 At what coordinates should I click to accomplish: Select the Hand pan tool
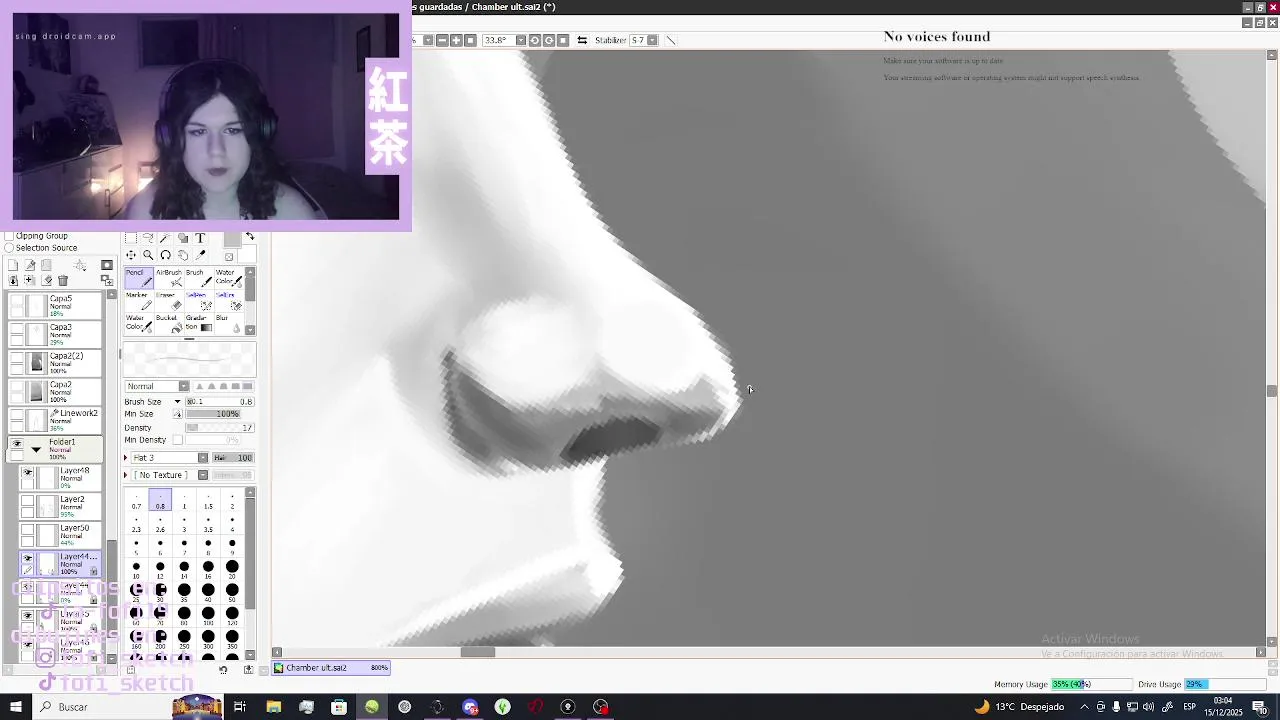183,255
